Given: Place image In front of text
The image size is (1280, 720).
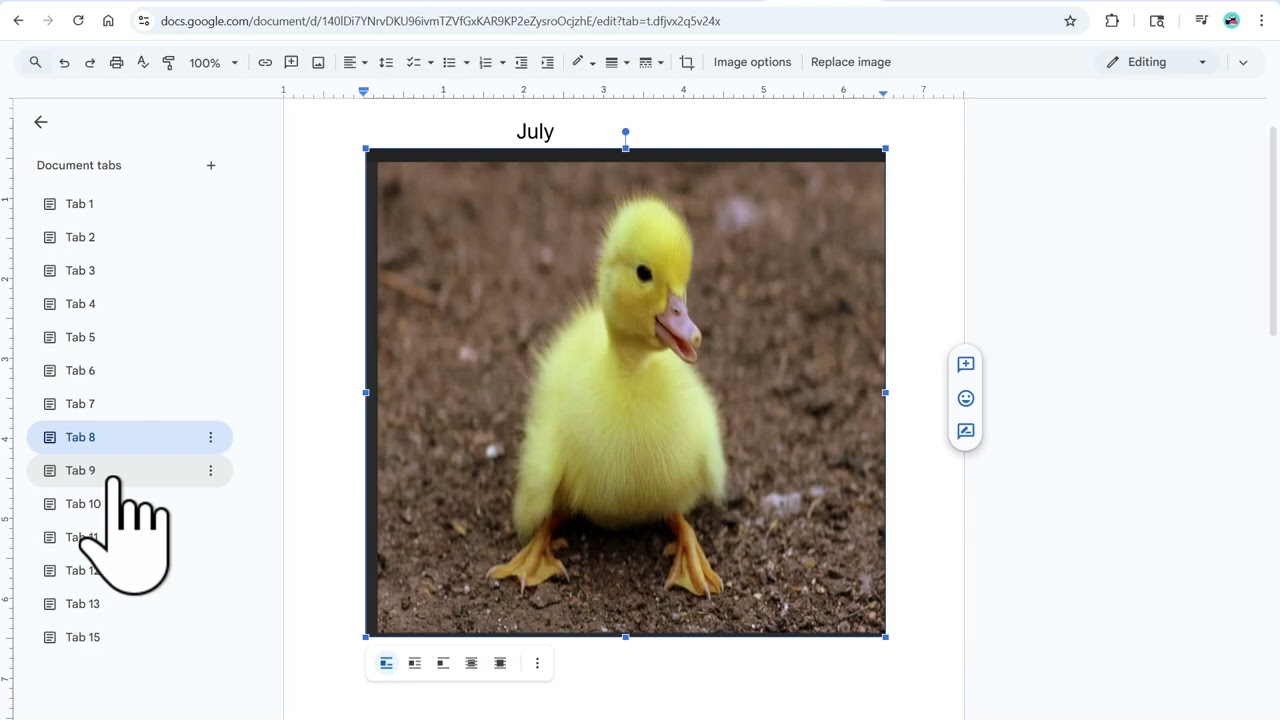Looking at the screenshot, I should coord(500,663).
